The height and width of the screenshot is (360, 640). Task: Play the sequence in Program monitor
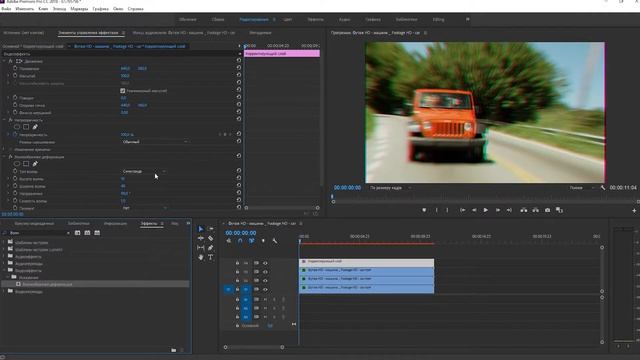point(486,210)
